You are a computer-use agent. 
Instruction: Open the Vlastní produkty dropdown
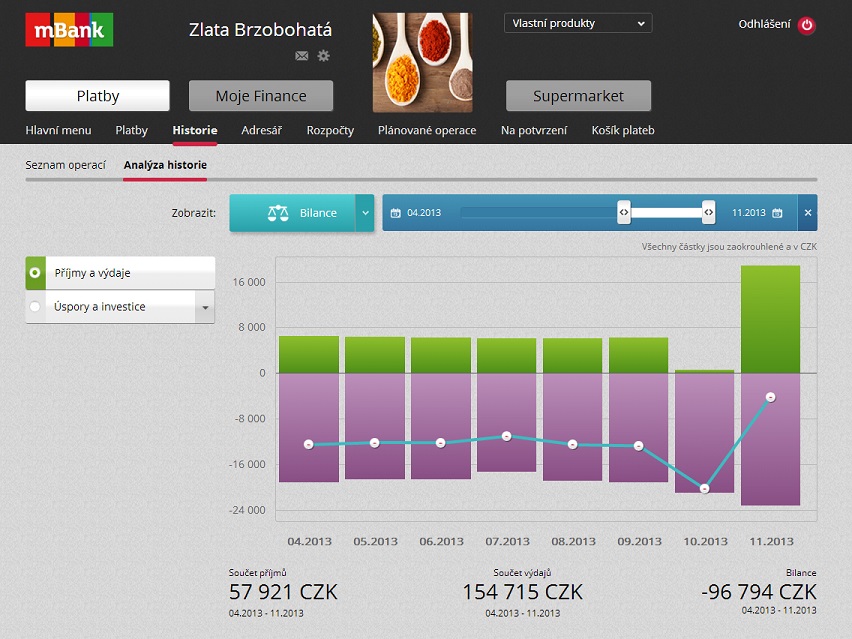point(578,23)
